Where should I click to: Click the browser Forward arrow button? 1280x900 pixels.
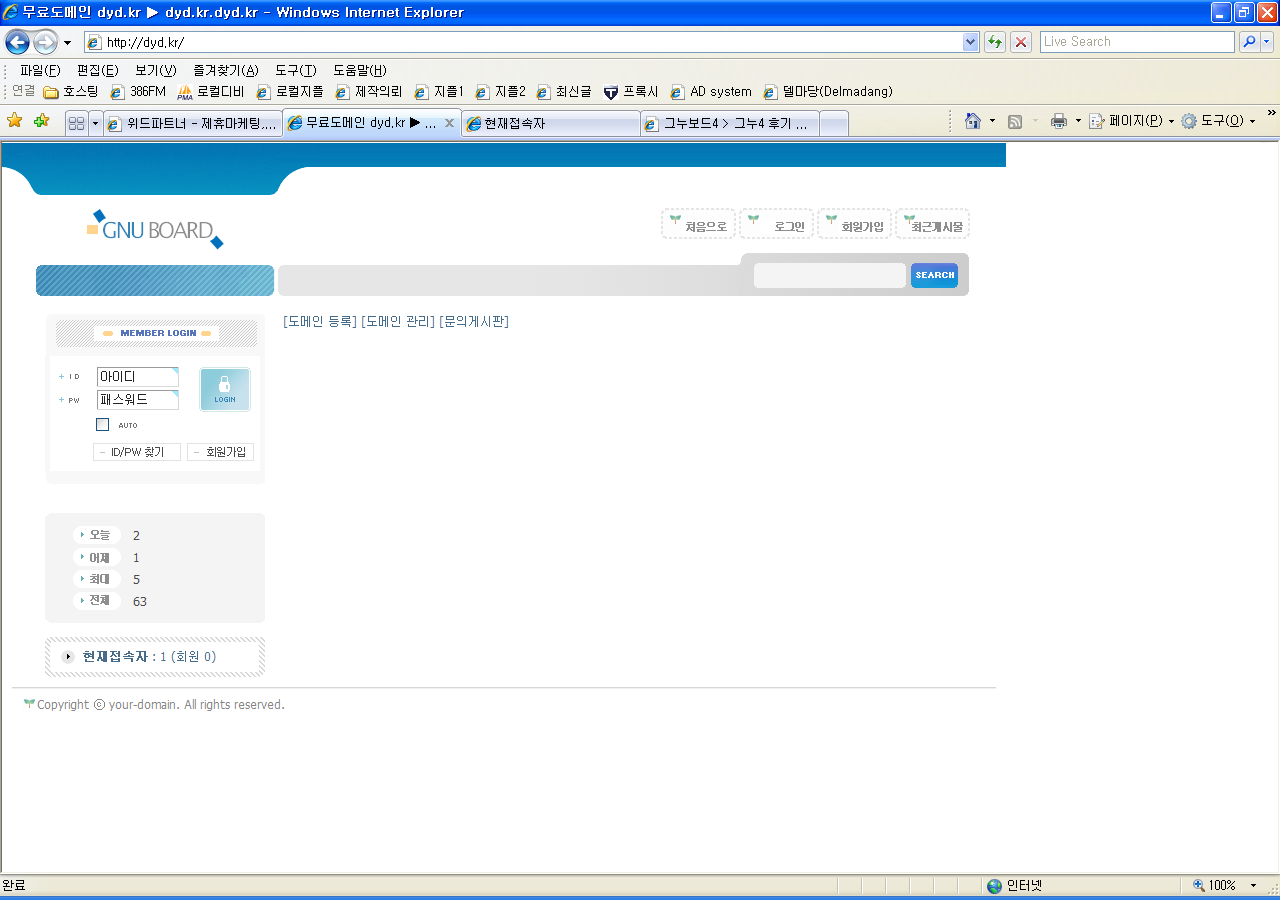45,42
